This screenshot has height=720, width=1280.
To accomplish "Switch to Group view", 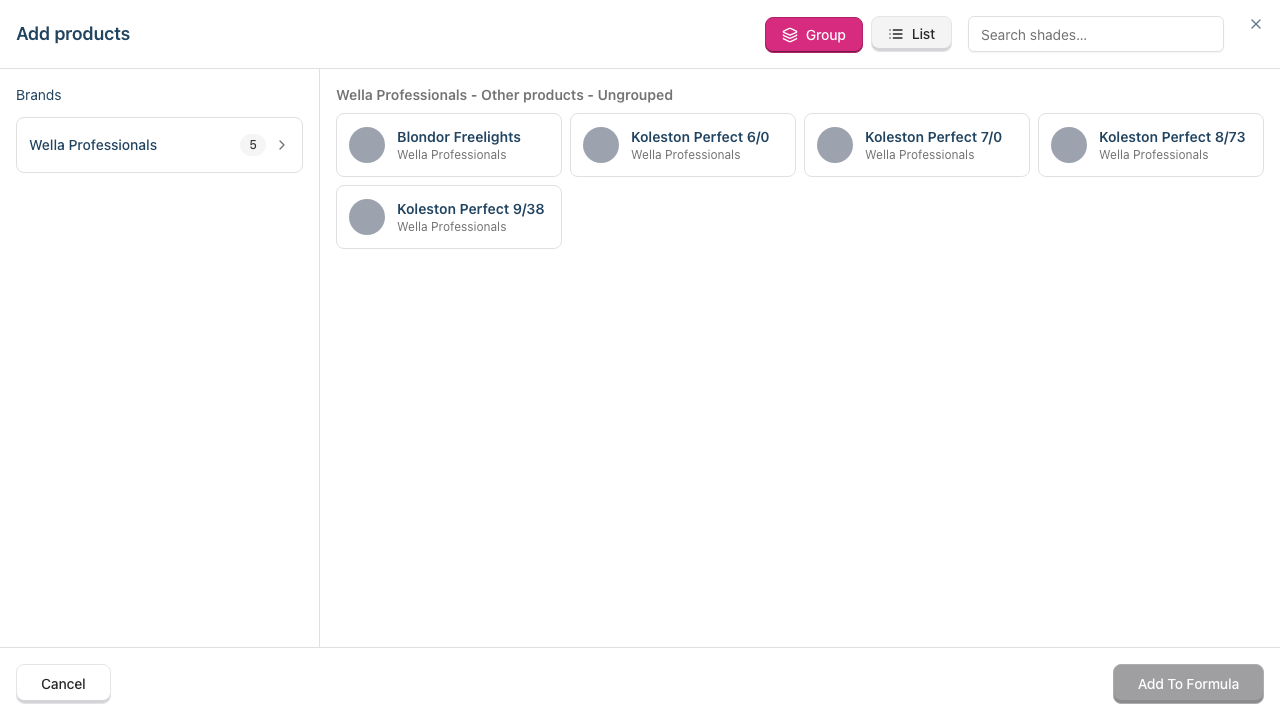I will [813, 35].
